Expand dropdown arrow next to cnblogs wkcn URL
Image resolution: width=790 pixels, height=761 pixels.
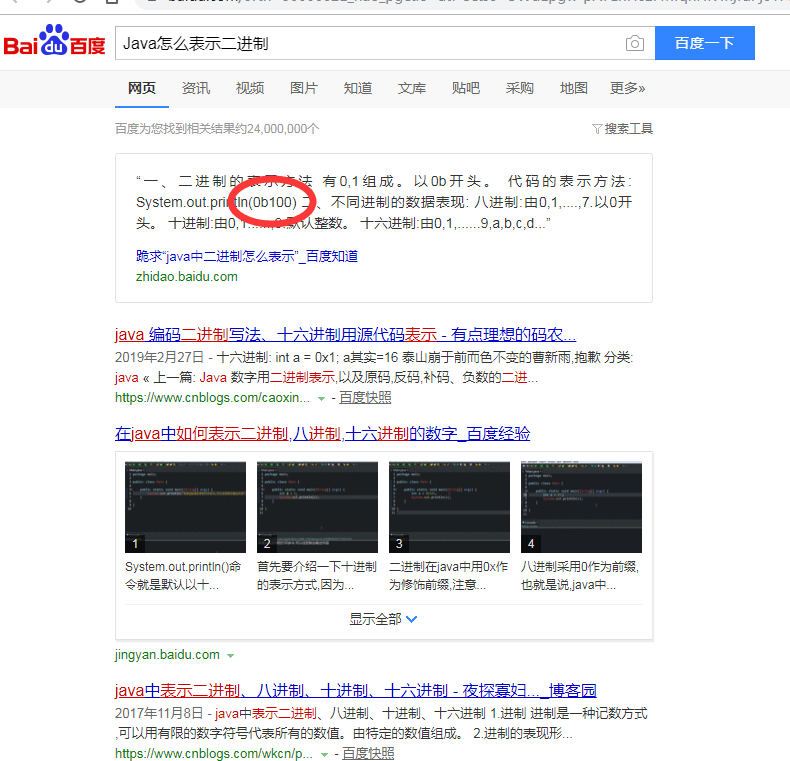pyautogui.click(x=324, y=754)
